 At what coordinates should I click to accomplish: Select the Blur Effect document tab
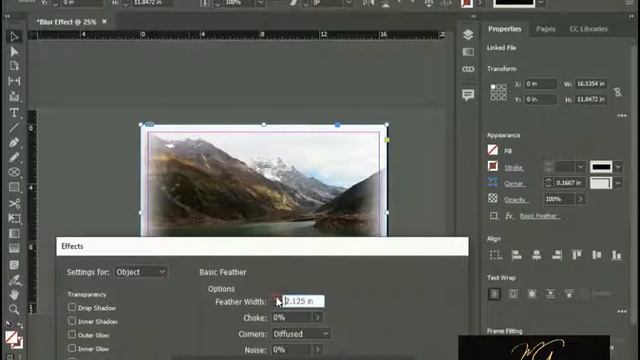pyautogui.click(x=67, y=22)
